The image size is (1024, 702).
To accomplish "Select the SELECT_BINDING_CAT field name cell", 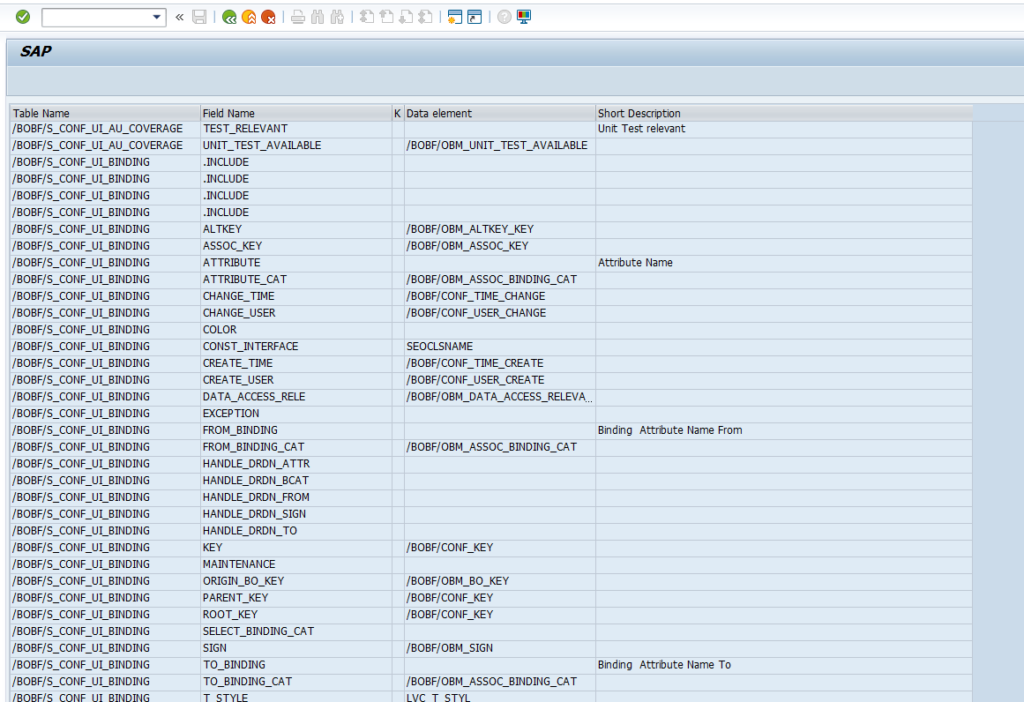I will click(x=296, y=631).
